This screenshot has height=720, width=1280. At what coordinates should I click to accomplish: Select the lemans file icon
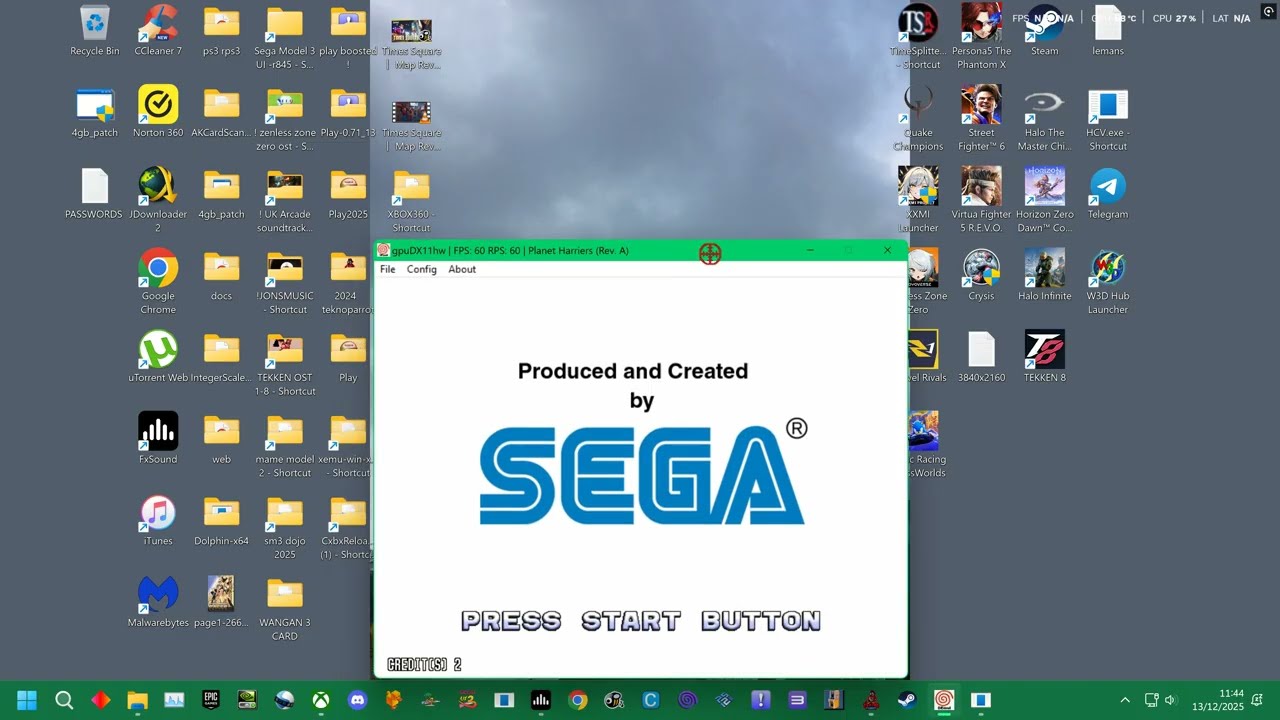tap(1108, 31)
